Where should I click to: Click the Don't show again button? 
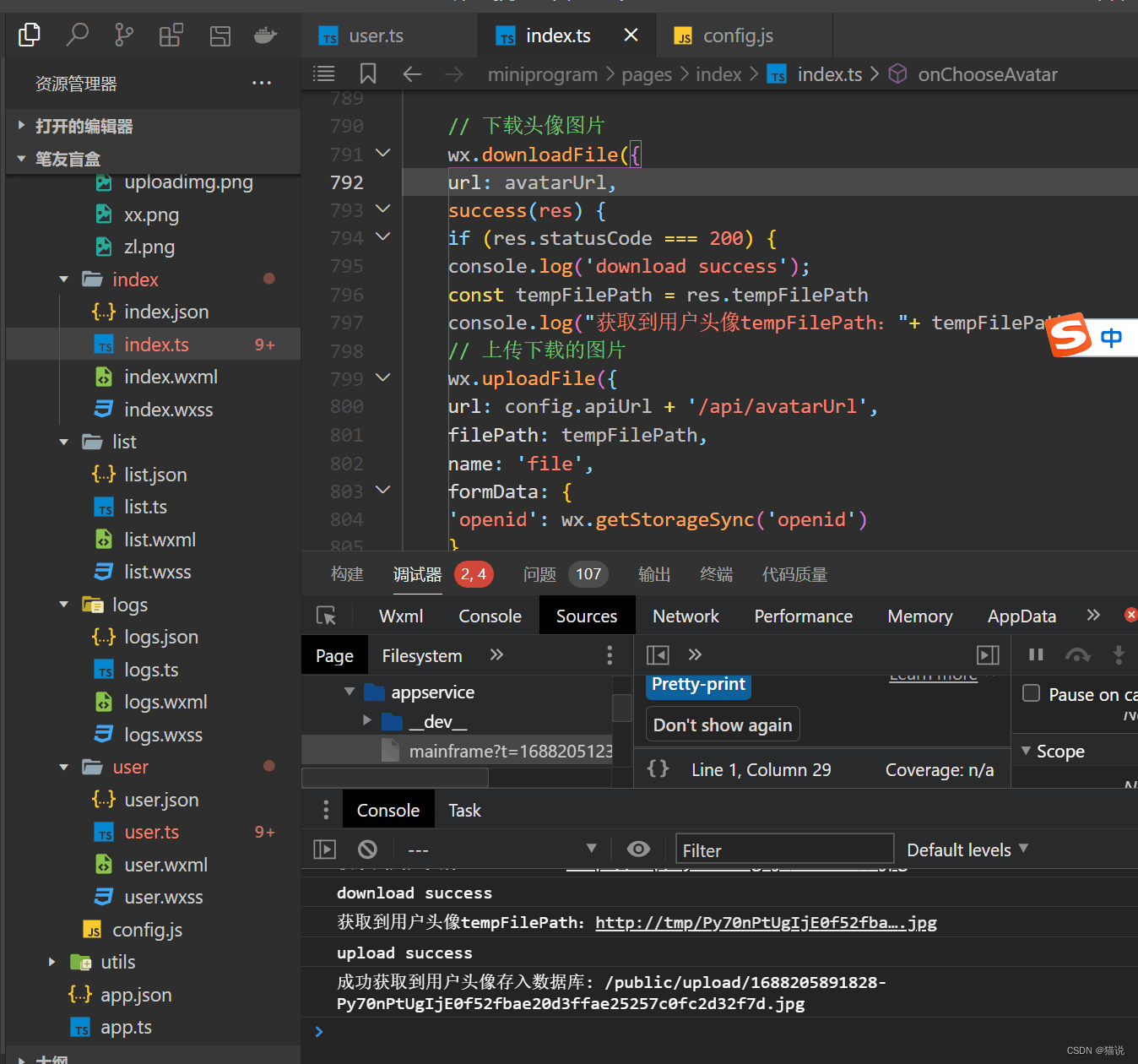tap(722, 725)
